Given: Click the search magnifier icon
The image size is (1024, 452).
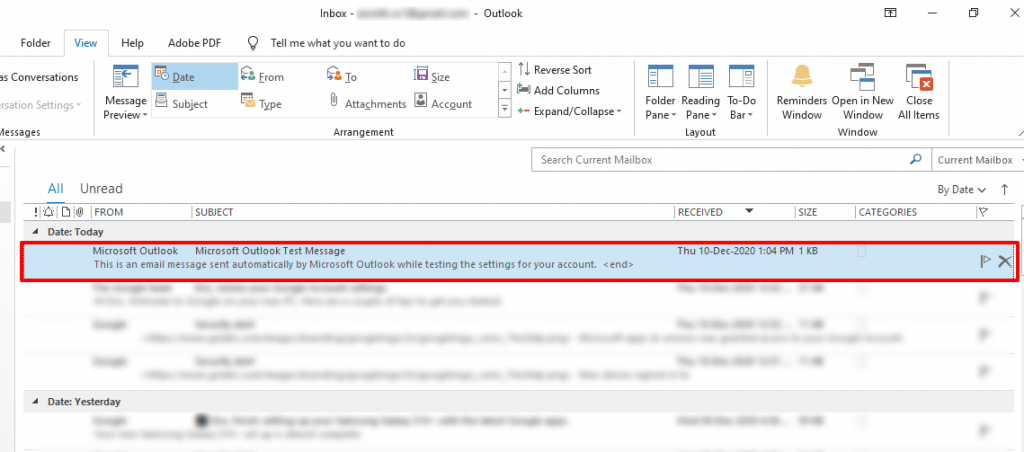Looking at the screenshot, I should click(x=916, y=159).
